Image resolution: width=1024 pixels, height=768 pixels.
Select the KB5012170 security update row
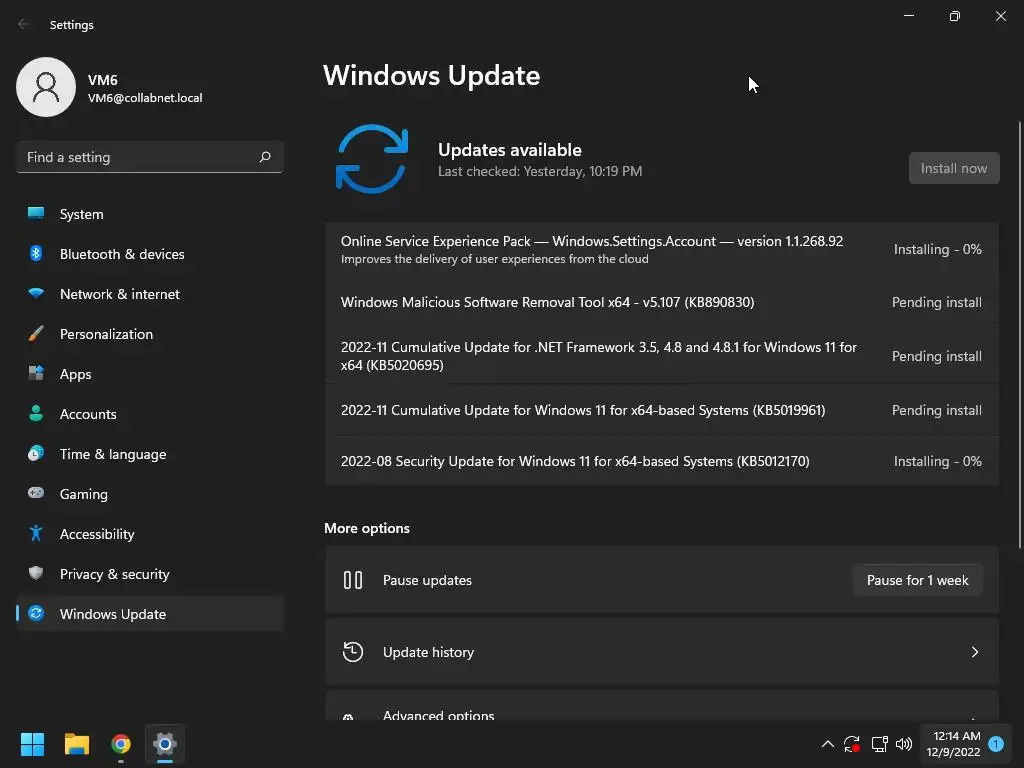(662, 461)
